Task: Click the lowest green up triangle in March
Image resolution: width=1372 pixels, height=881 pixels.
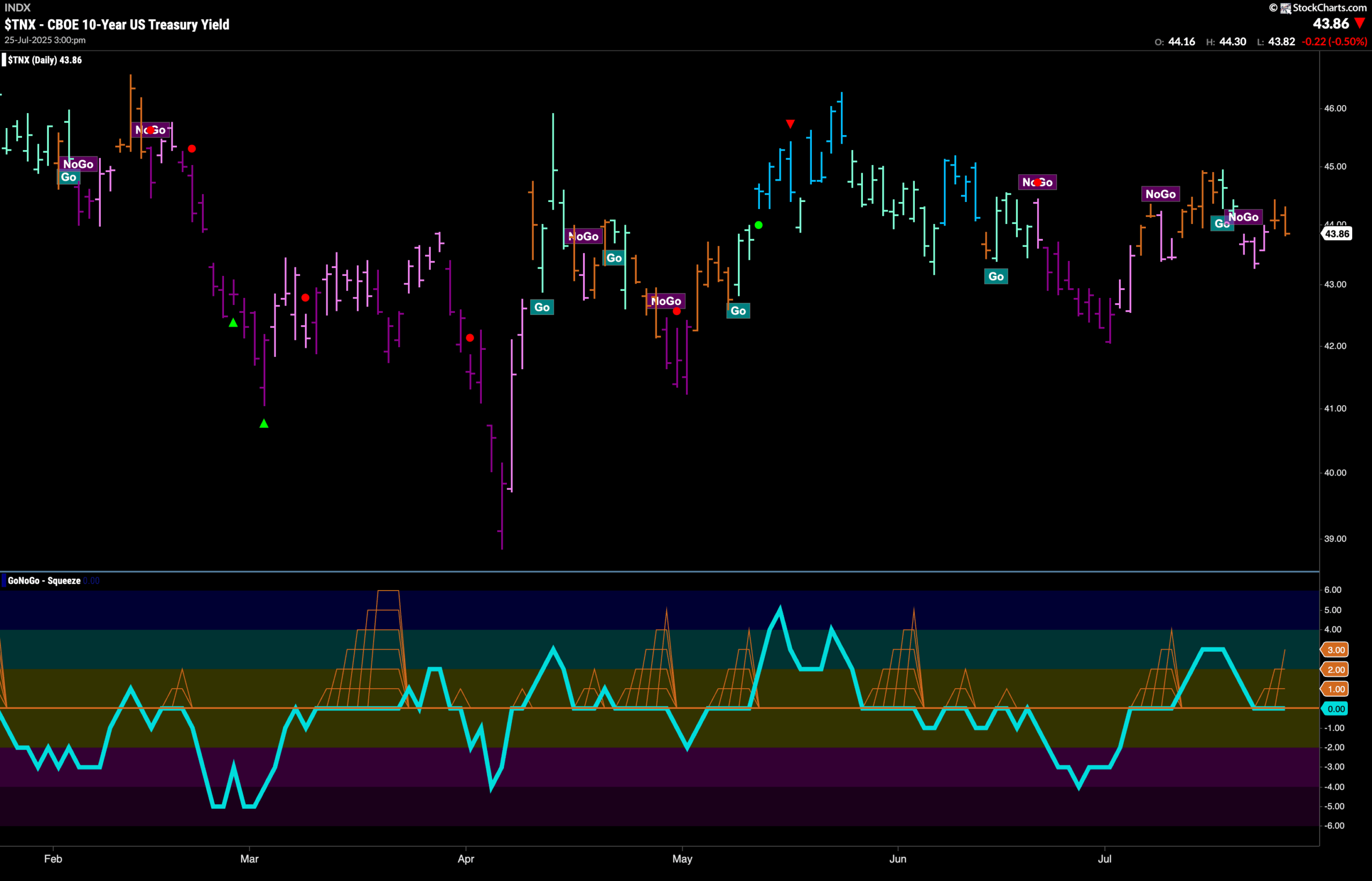Action: [x=264, y=424]
